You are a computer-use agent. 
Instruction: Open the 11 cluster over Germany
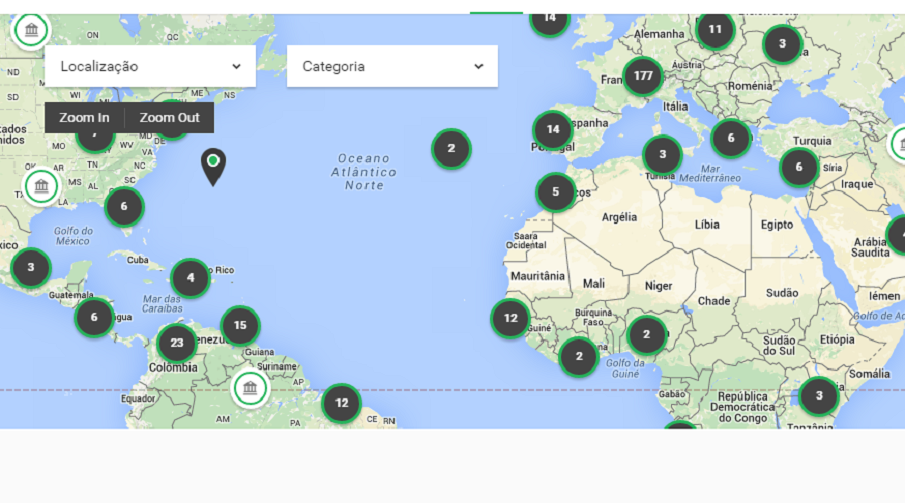[715, 29]
